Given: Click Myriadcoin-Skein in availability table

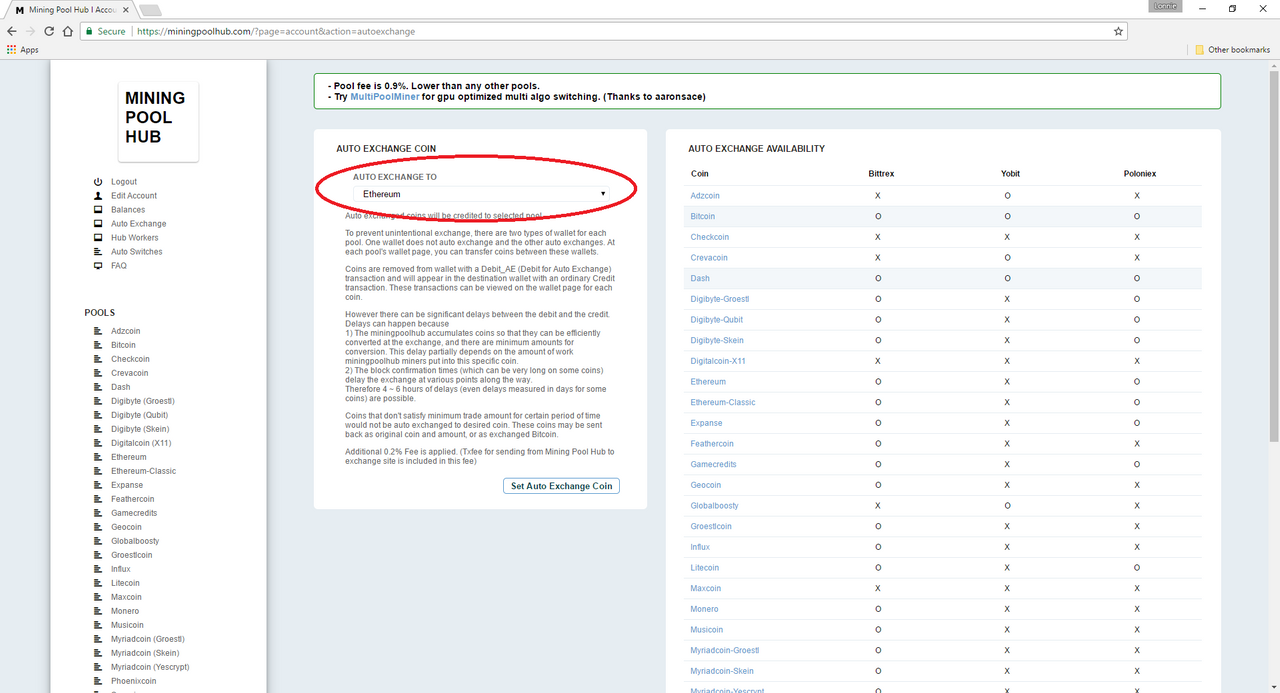Looking at the screenshot, I should point(722,671).
